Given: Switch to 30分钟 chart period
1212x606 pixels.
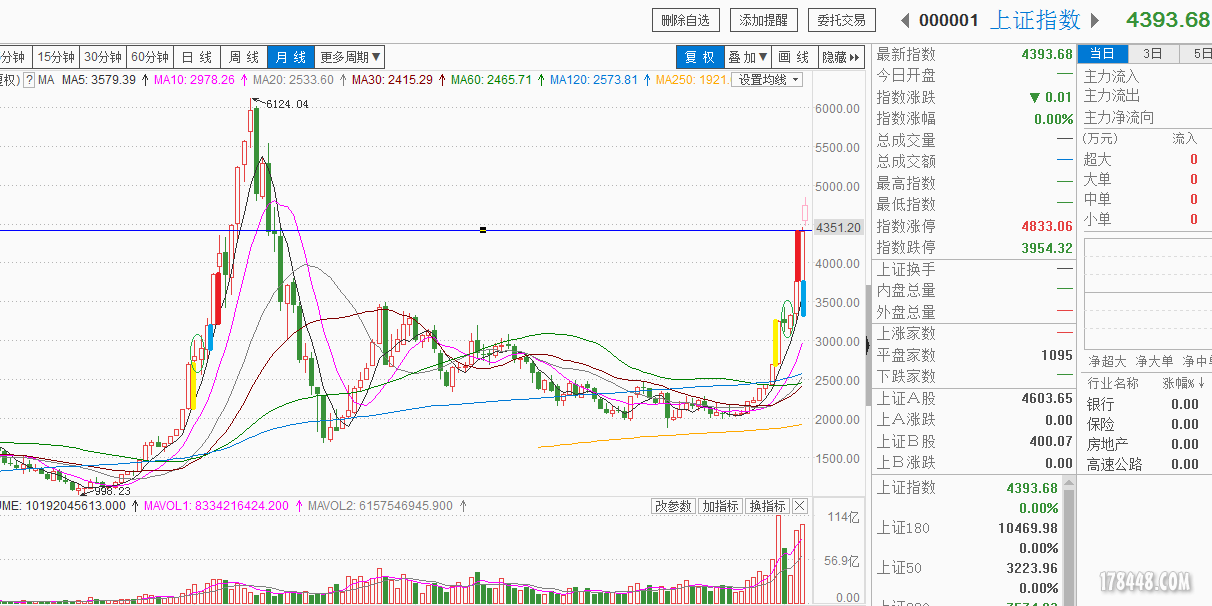Looking at the screenshot, I should click(103, 57).
